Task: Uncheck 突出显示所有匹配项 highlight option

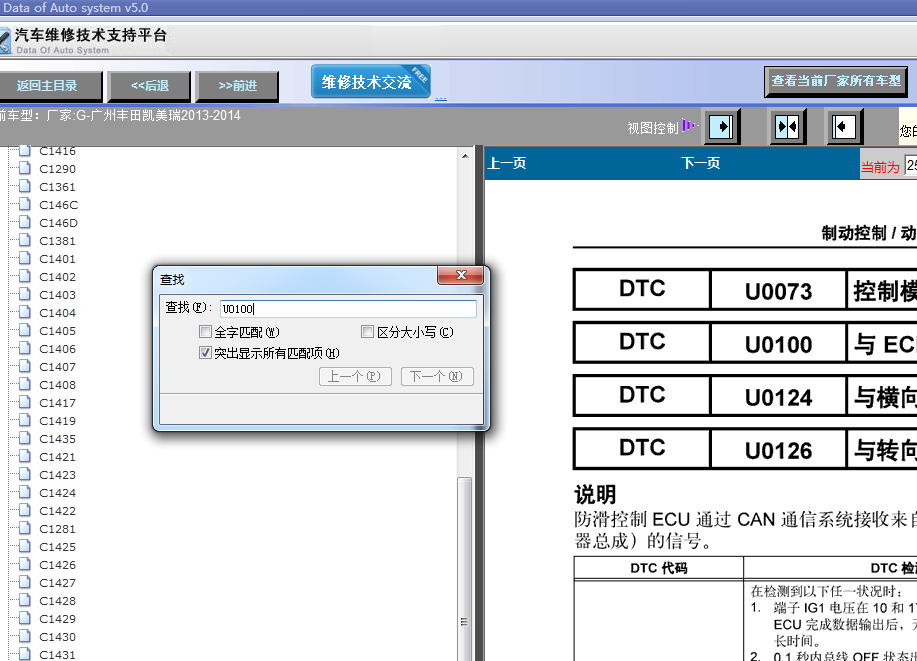Action: (205, 353)
